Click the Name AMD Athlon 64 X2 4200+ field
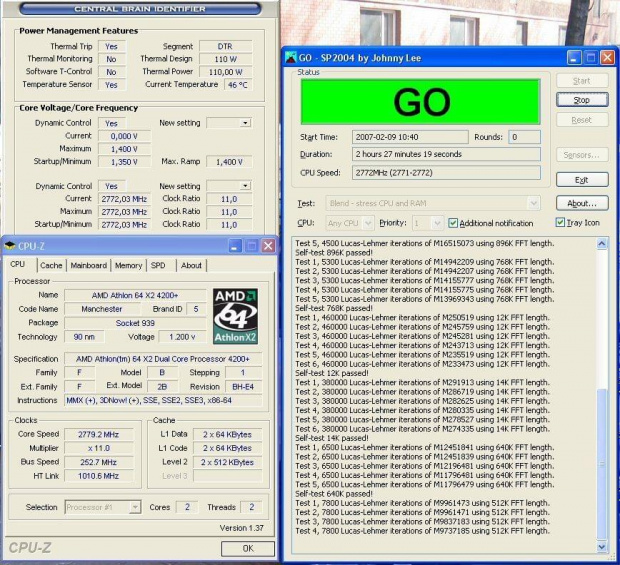Screen dimensions: 620x565 [x=135, y=295]
